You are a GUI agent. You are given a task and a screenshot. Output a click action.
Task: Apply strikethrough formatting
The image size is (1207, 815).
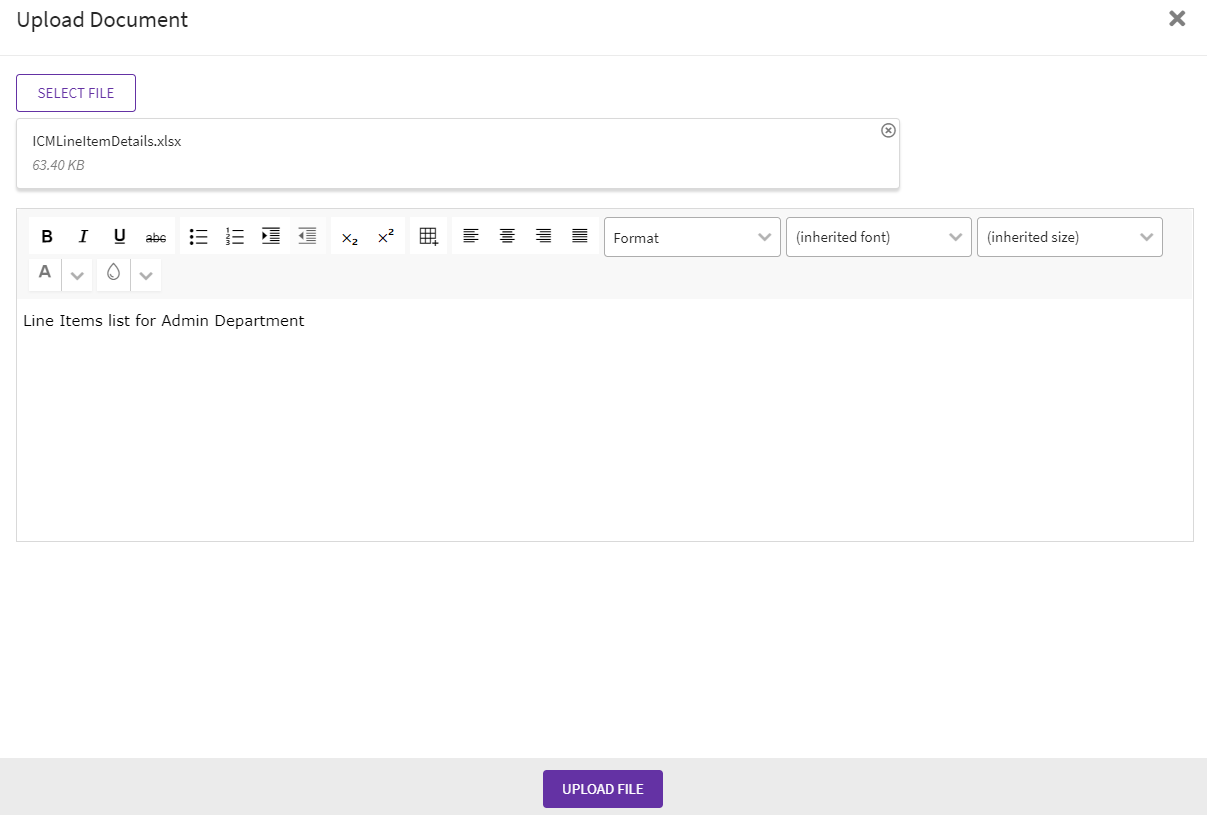pyautogui.click(x=156, y=237)
